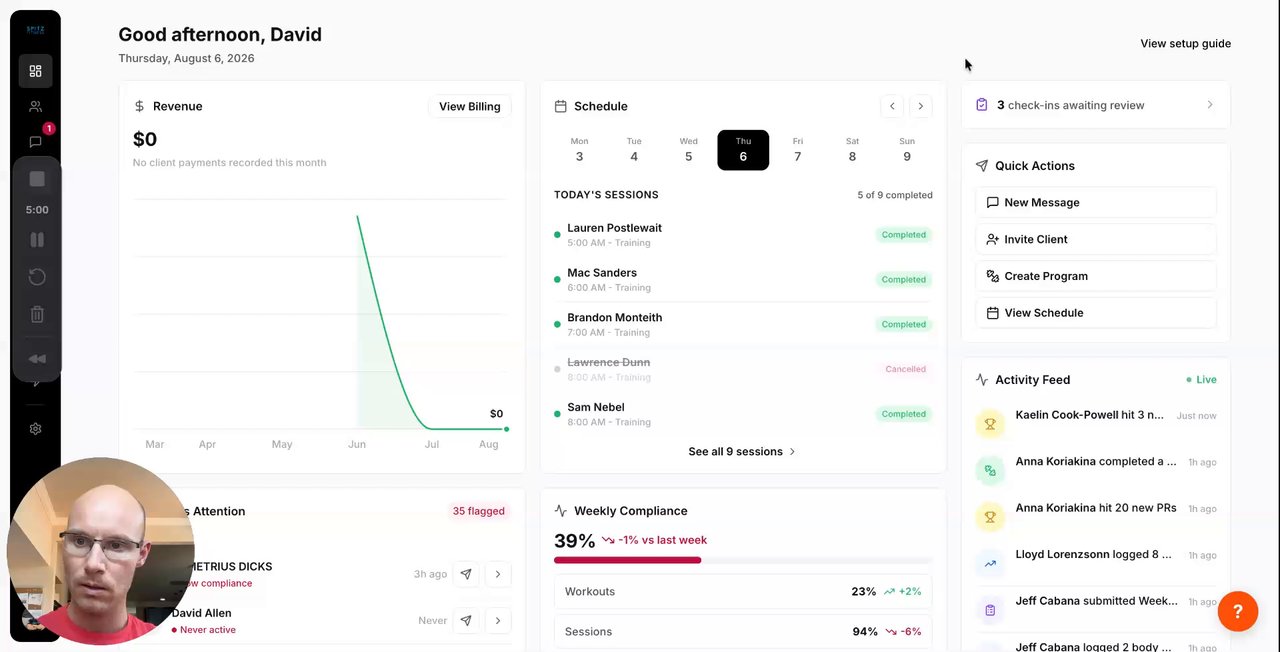Click Create Program quick action
The width and height of the screenshot is (1280, 652).
(1095, 276)
